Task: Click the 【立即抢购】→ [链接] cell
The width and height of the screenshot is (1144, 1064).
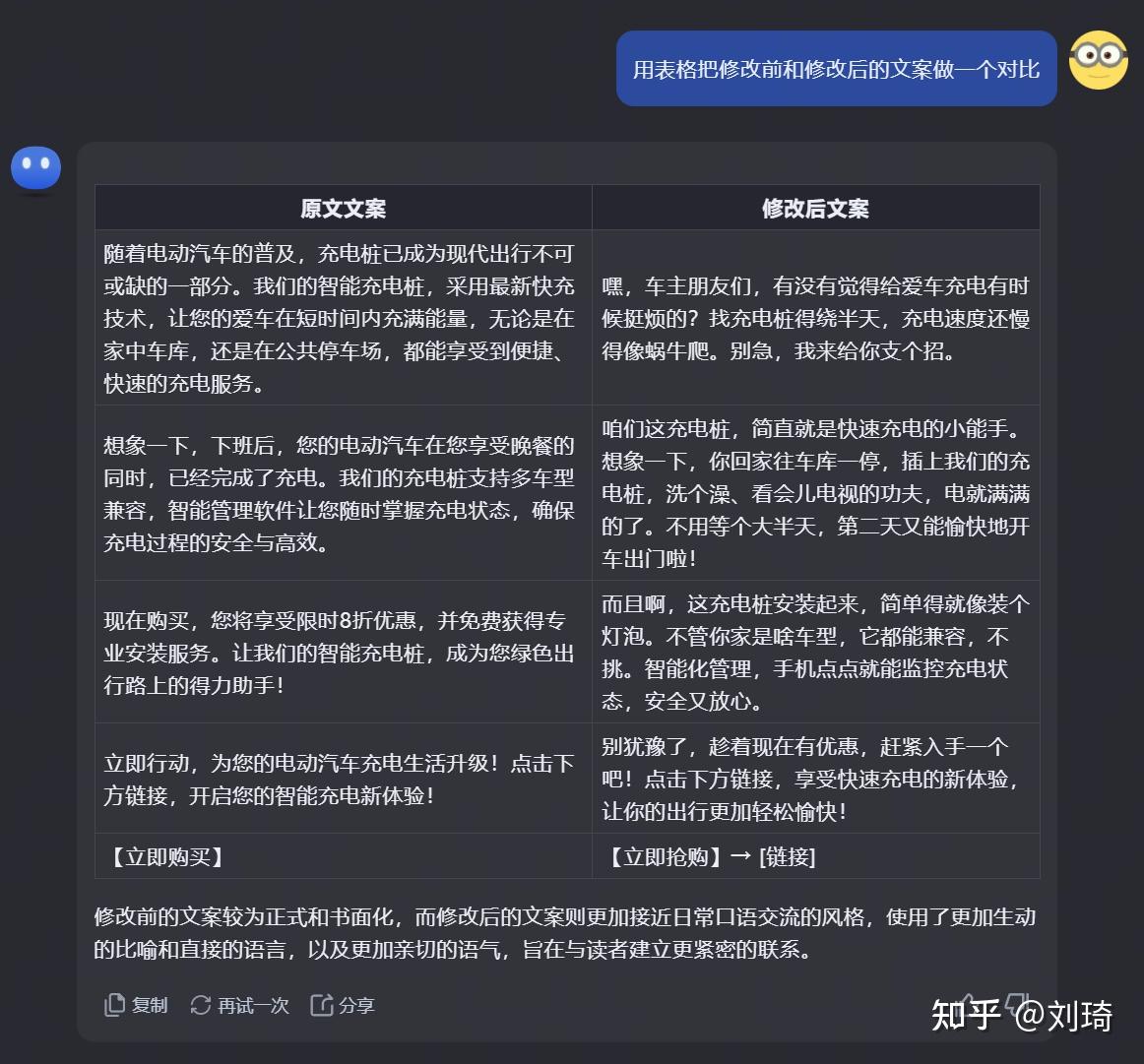Action: pos(816,856)
